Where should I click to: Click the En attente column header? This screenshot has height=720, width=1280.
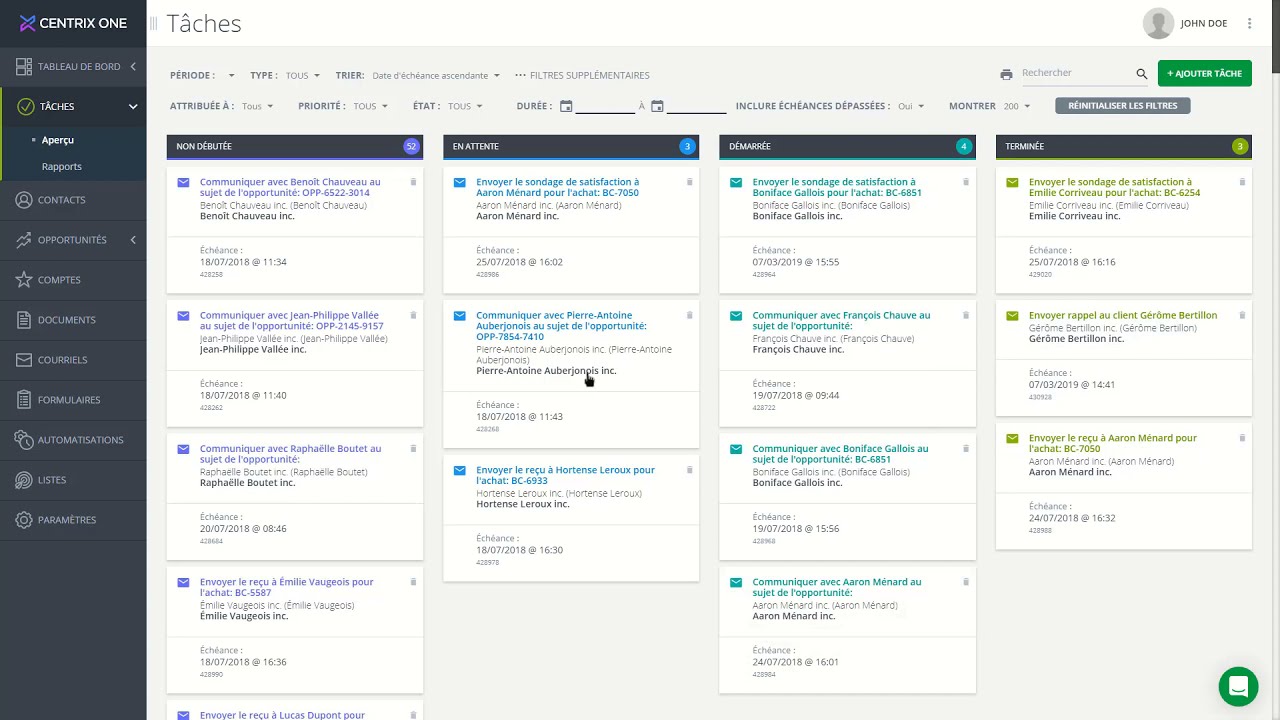click(x=571, y=147)
